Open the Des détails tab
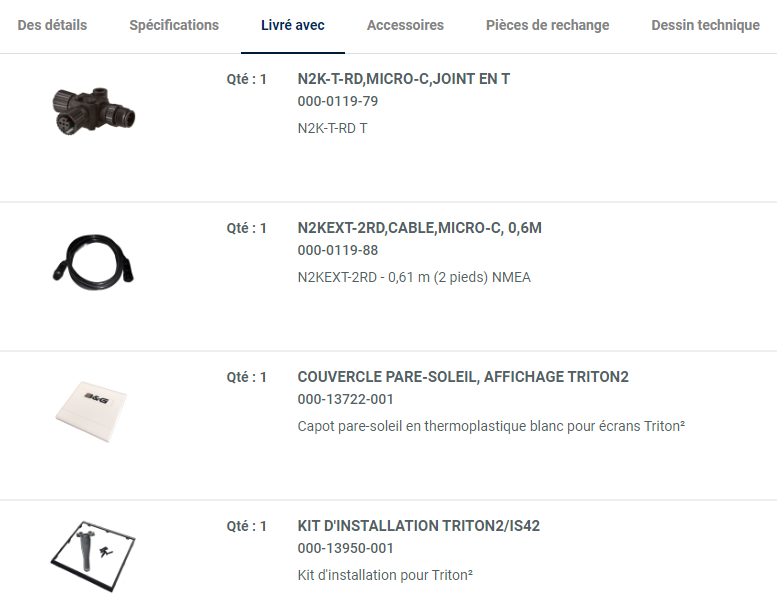The height and width of the screenshot is (605, 777). (52, 25)
